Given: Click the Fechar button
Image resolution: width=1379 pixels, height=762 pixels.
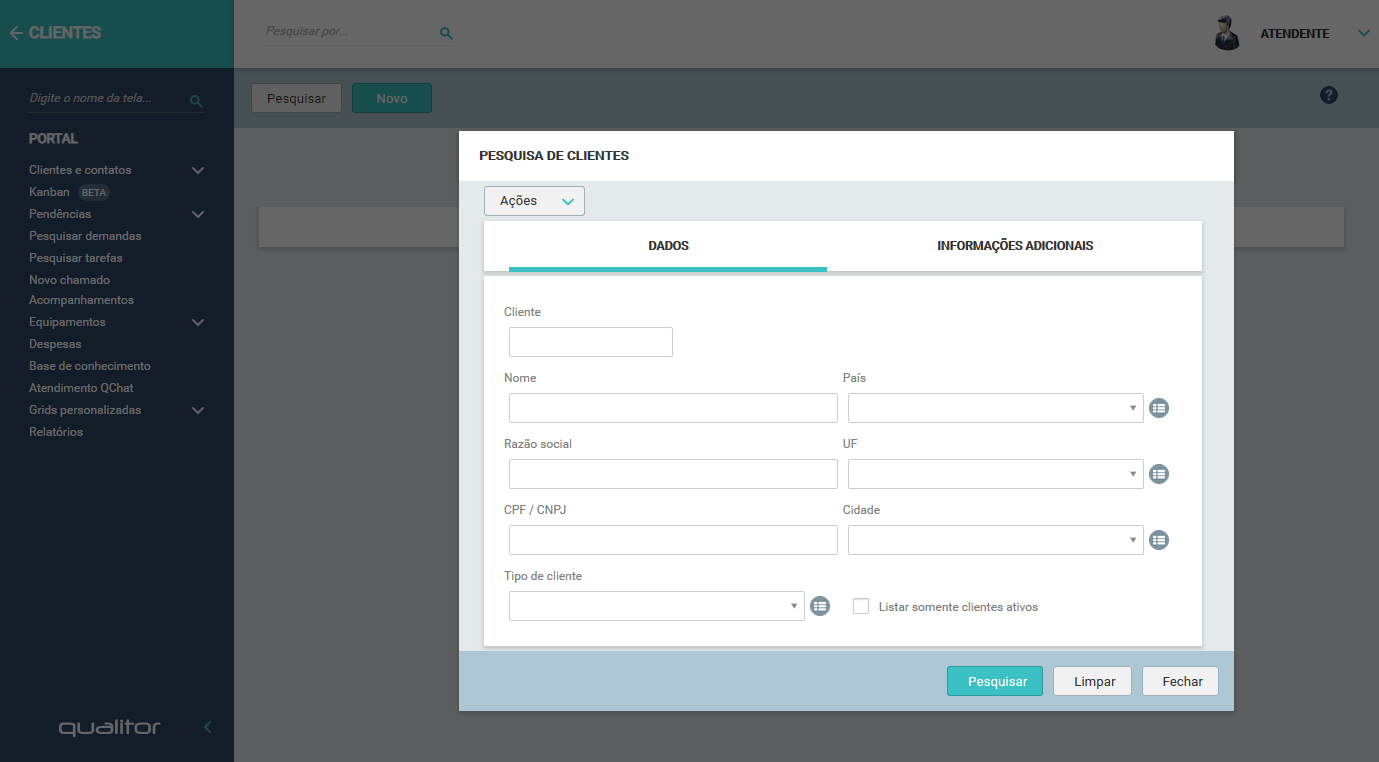Looking at the screenshot, I should pyautogui.click(x=1181, y=681).
